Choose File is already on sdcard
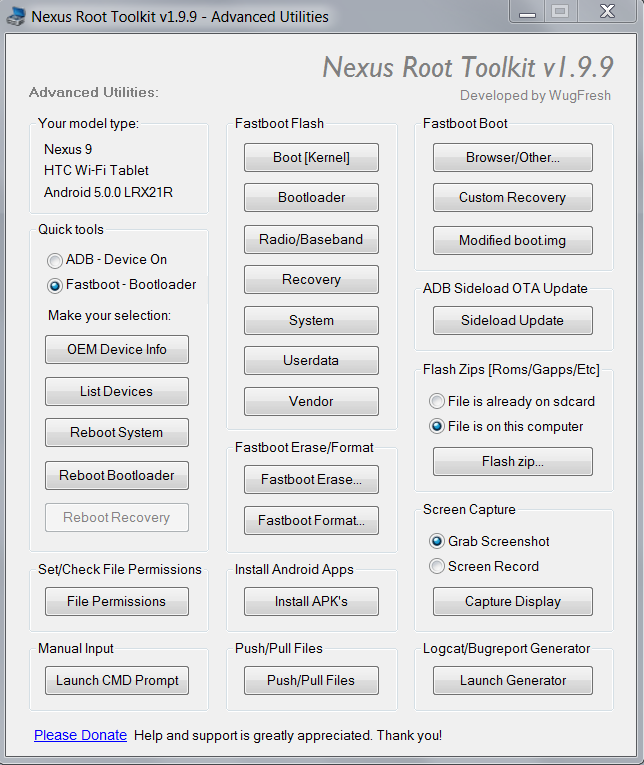Image resolution: width=644 pixels, height=765 pixels. 437,401
